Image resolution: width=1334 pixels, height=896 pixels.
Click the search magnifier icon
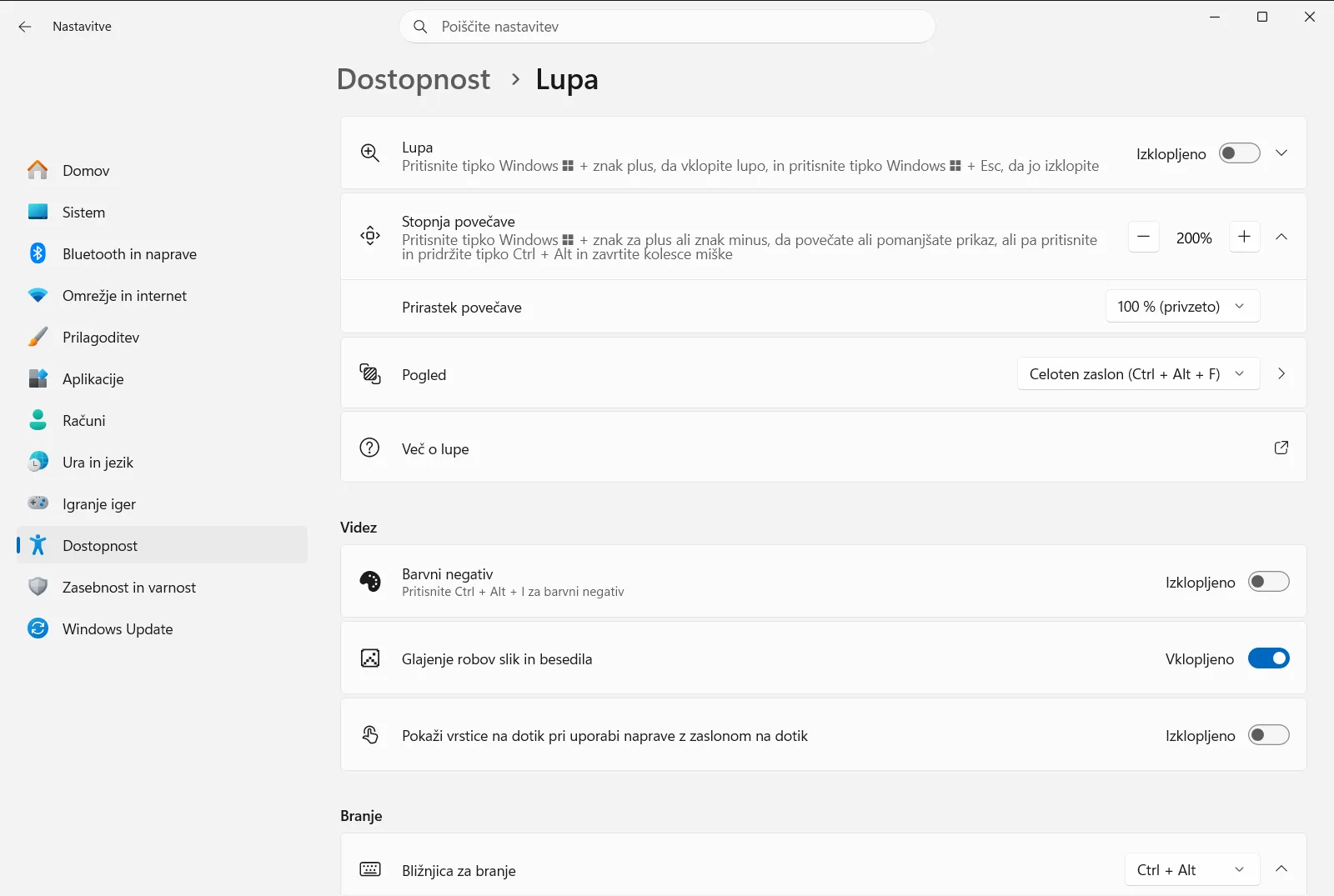click(x=420, y=27)
